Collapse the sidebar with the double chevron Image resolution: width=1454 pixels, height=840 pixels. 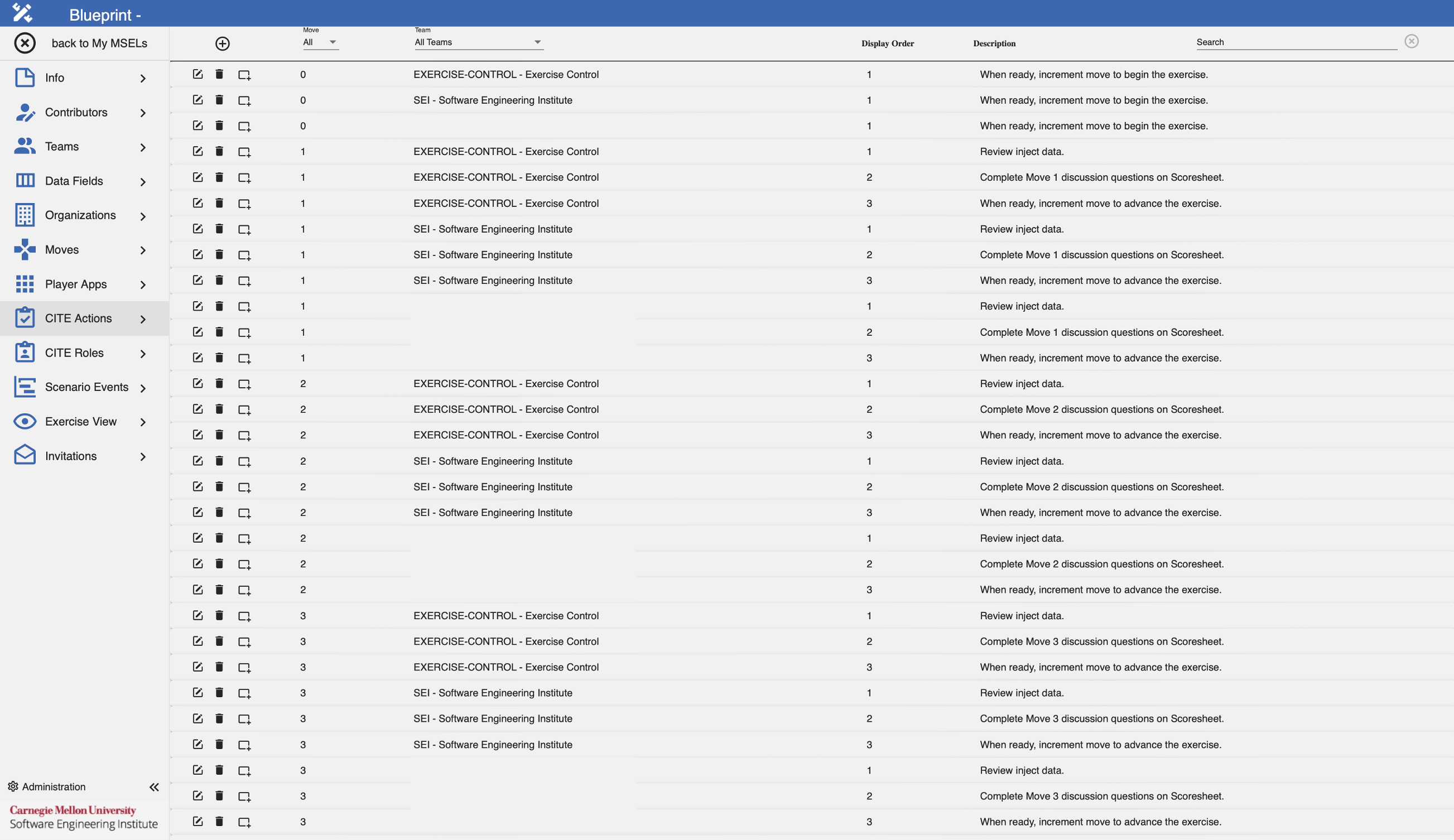tap(154, 786)
